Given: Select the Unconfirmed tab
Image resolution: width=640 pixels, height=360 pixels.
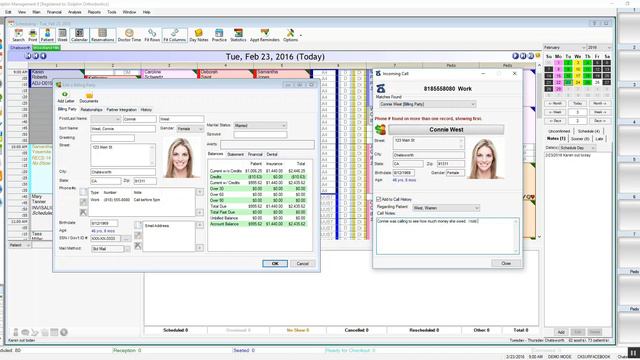Looking at the screenshot, I should (559, 131).
